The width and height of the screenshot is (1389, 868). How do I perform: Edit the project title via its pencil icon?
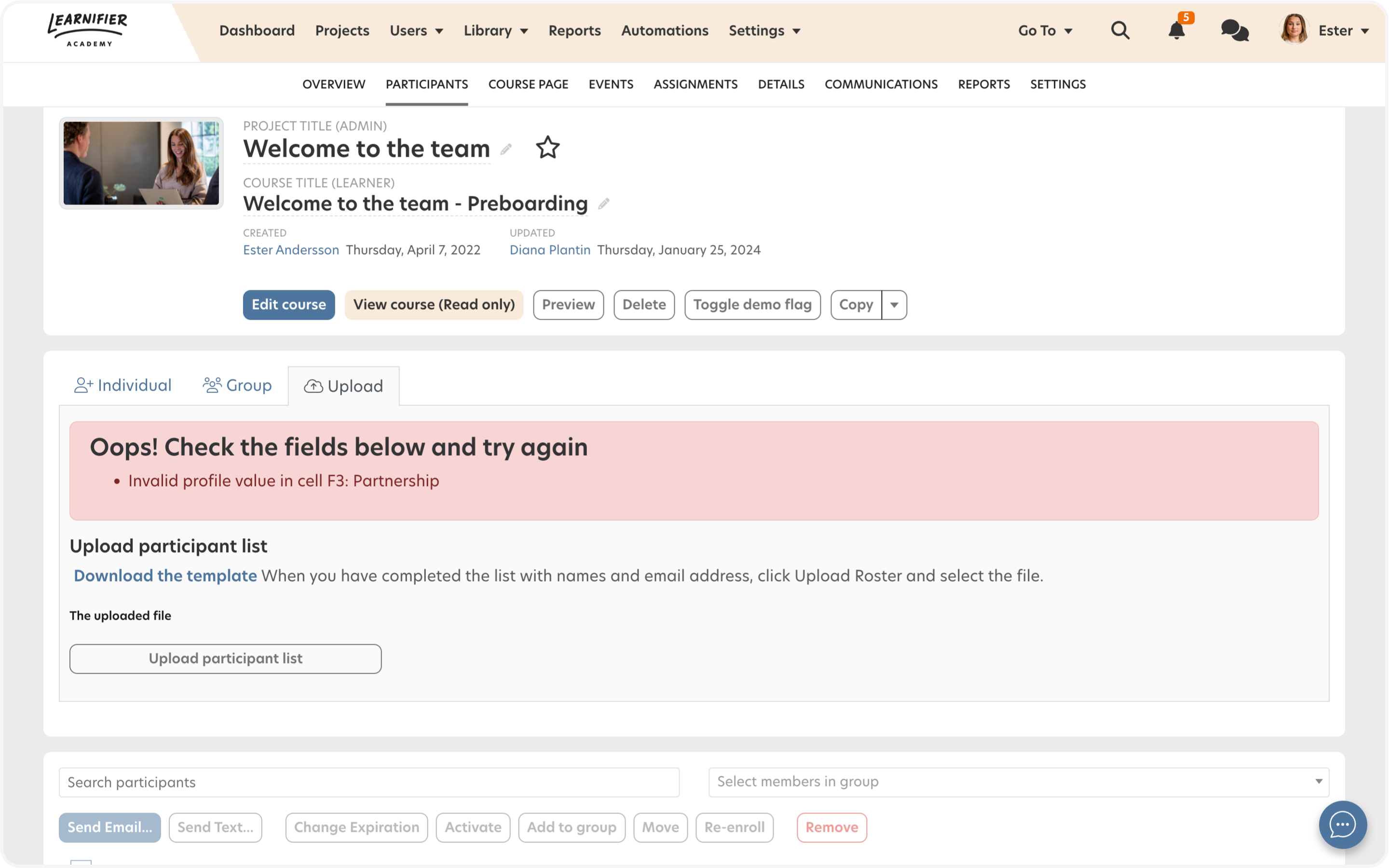click(505, 150)
